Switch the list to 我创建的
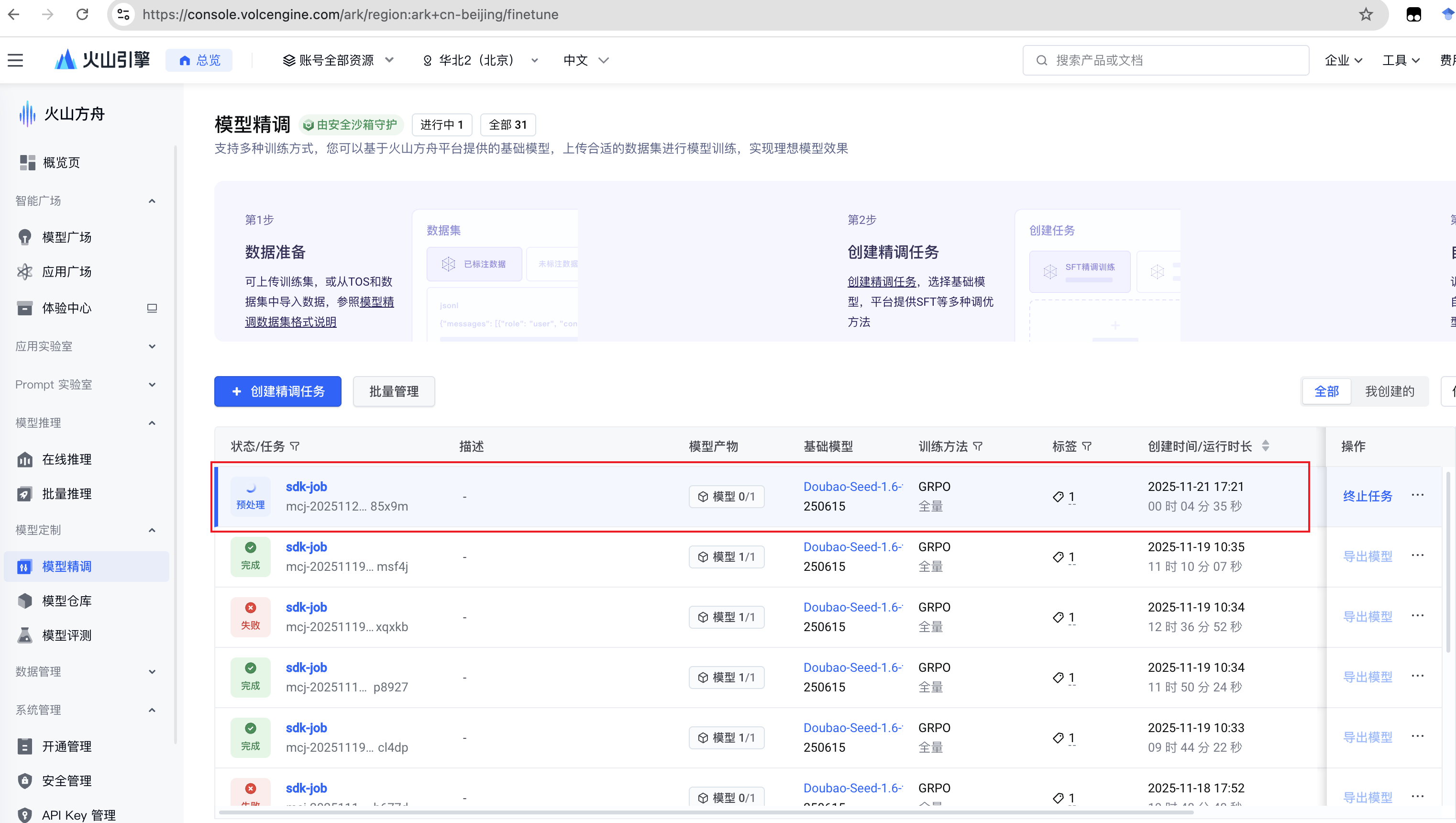Viewport: 1456px width, 823px height. (1390, 391)
